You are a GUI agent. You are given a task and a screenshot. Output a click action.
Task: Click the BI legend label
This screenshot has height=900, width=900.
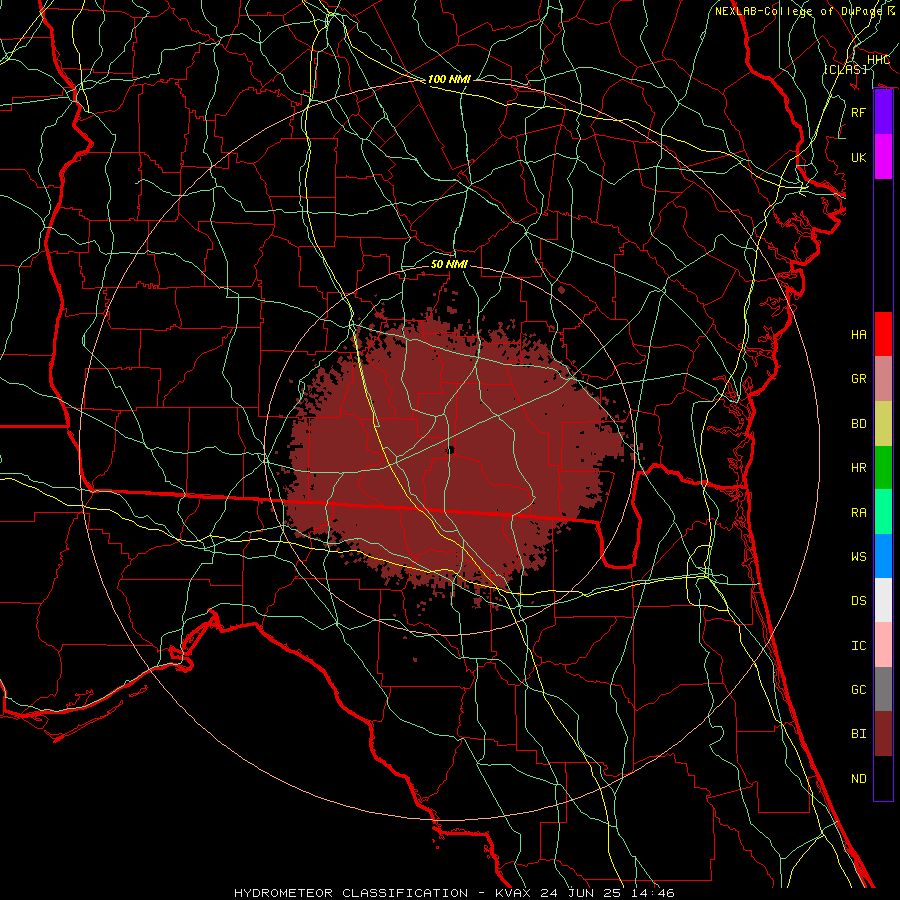click(x=859, y=734)
